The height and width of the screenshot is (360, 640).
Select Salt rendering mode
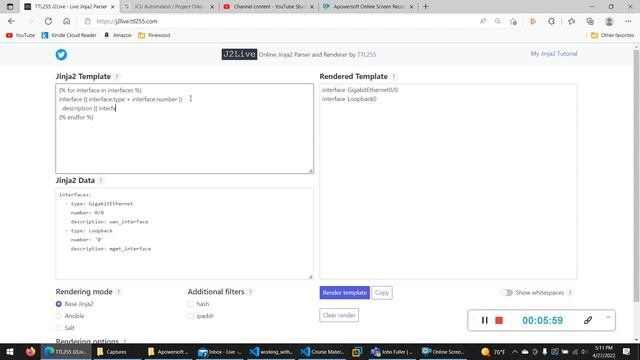point(59,328)
